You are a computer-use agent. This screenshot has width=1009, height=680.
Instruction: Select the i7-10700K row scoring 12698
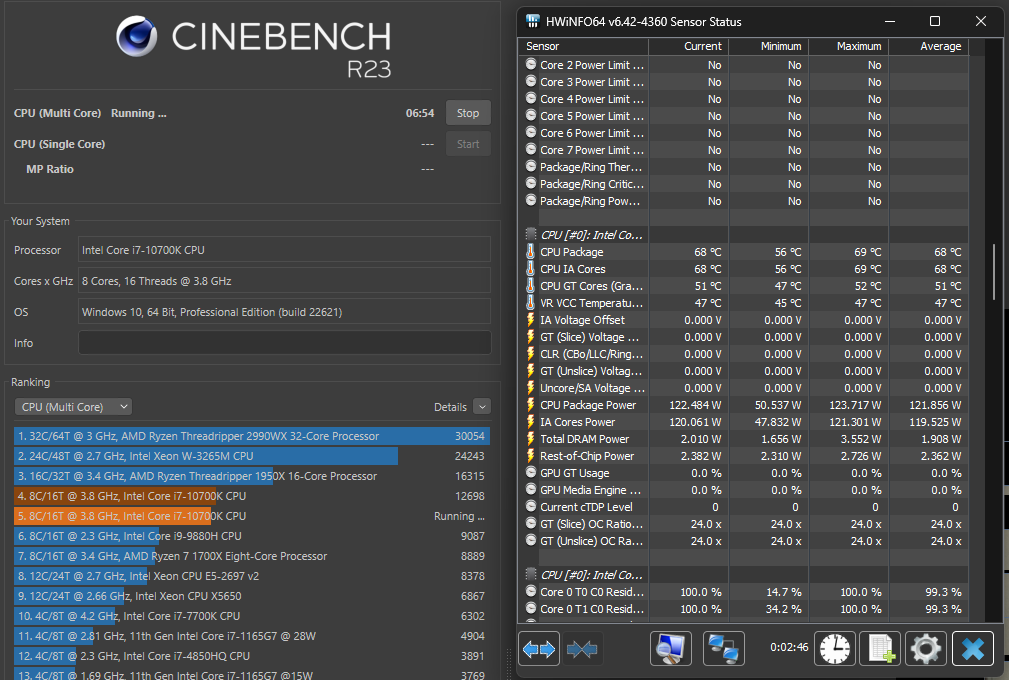click(252, 496)
